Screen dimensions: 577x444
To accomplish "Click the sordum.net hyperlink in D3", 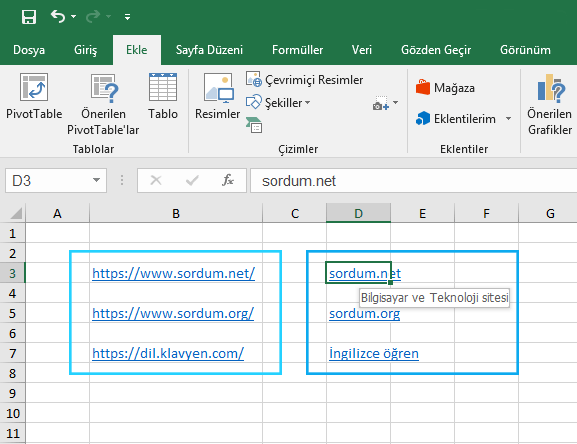I will pyautogui.click(x=365, y=273).
